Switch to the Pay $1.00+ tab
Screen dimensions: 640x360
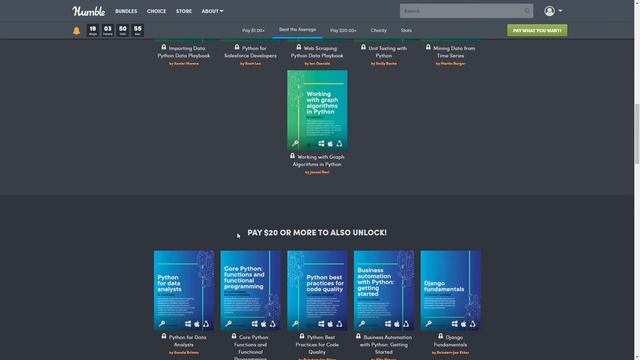(253, 30)
